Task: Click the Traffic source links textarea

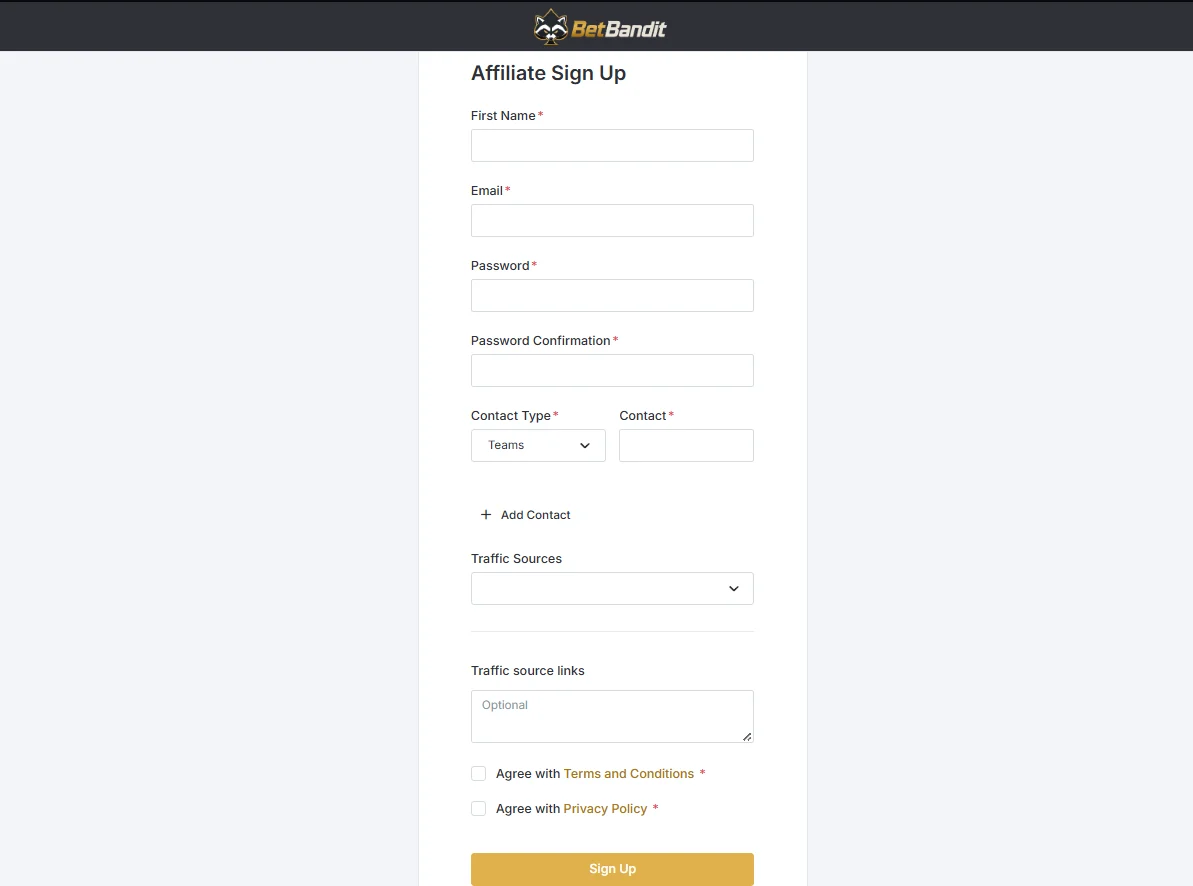Action: (612, 716)
